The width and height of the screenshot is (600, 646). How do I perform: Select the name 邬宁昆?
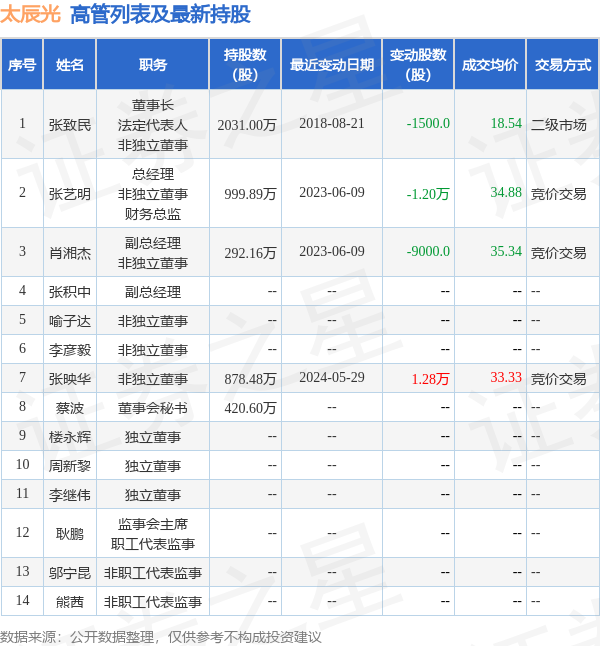coord(70,573)
